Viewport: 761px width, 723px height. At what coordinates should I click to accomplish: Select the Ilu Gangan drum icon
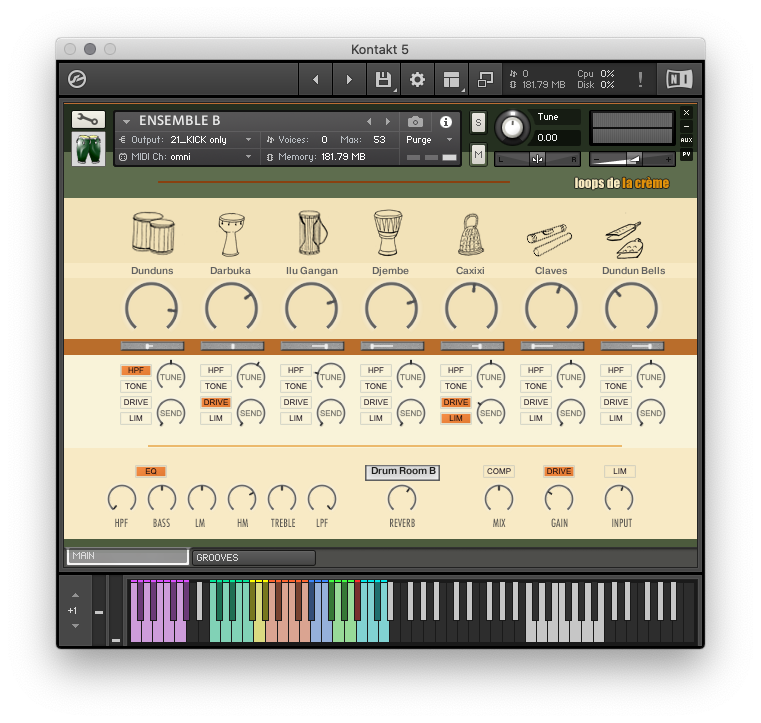point(312,233)
